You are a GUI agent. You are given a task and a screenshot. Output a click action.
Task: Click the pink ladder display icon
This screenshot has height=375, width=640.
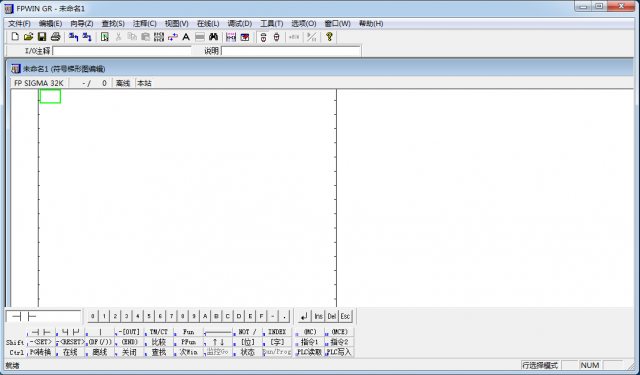(231, 37)
